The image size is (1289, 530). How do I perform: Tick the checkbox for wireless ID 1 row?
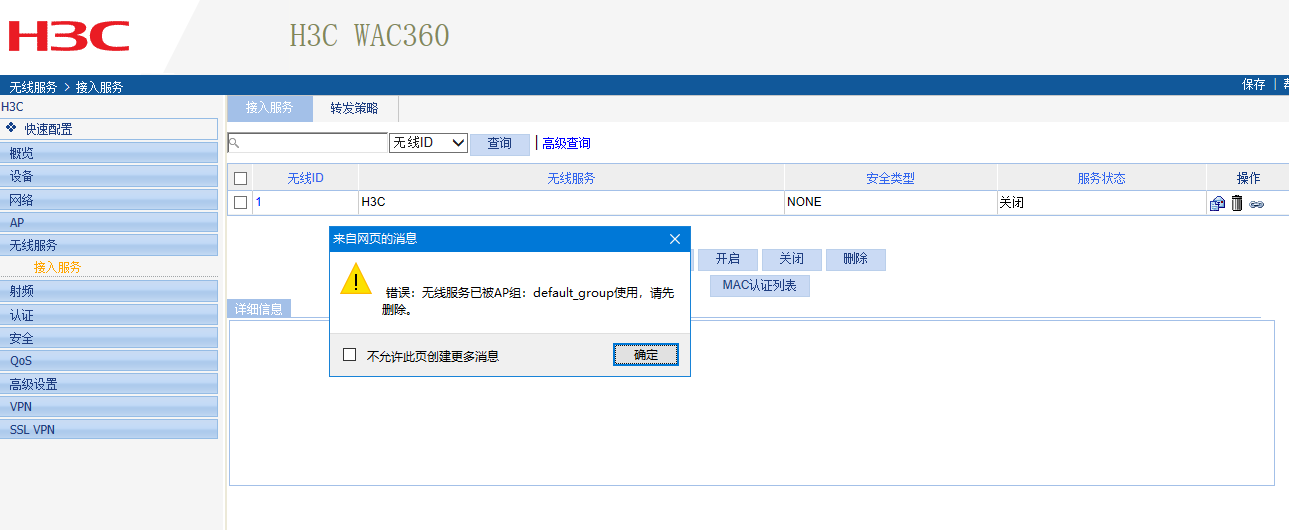(x=240, y=202)
